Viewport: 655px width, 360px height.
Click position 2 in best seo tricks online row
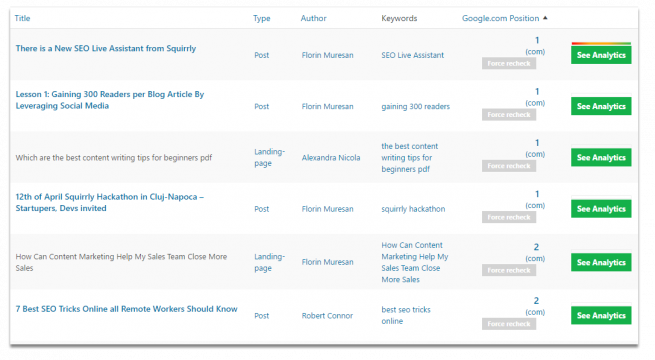coord(536,301)
